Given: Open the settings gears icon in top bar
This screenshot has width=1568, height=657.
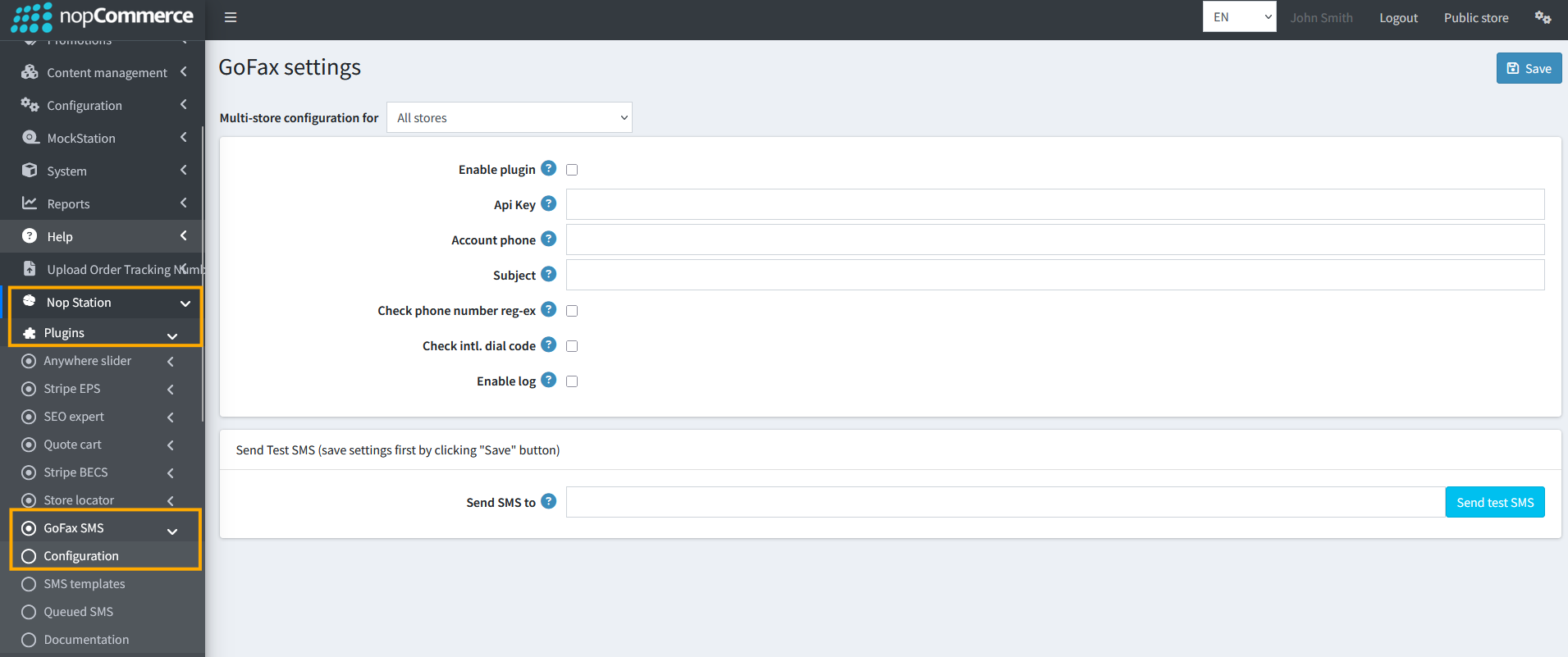Looking at the screenshot, I should pos(1543,17).
